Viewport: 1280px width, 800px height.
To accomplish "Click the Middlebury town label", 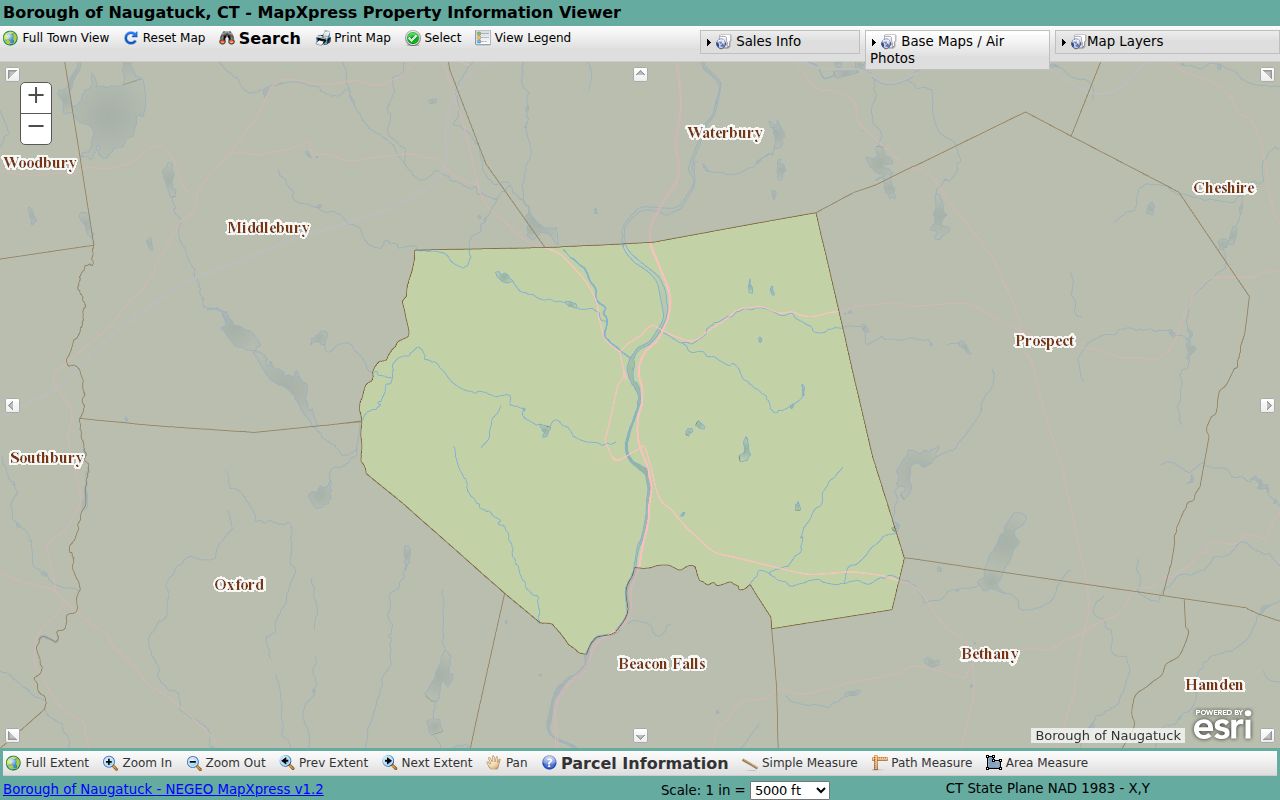I will coord(268,228).
